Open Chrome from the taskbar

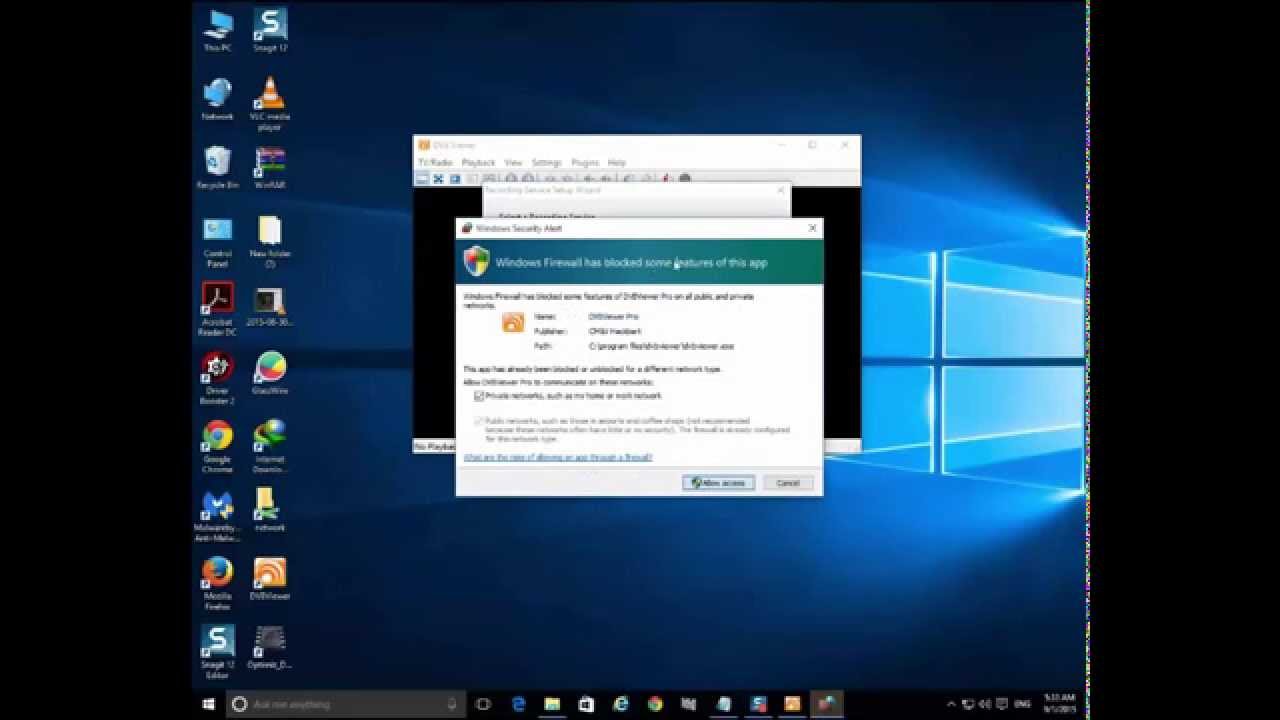655,704
